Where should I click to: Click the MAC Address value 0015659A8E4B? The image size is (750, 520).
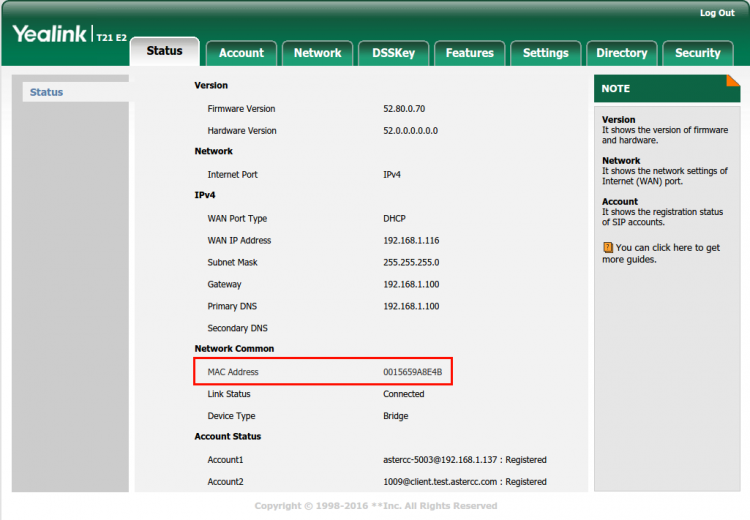pos(412,372)
